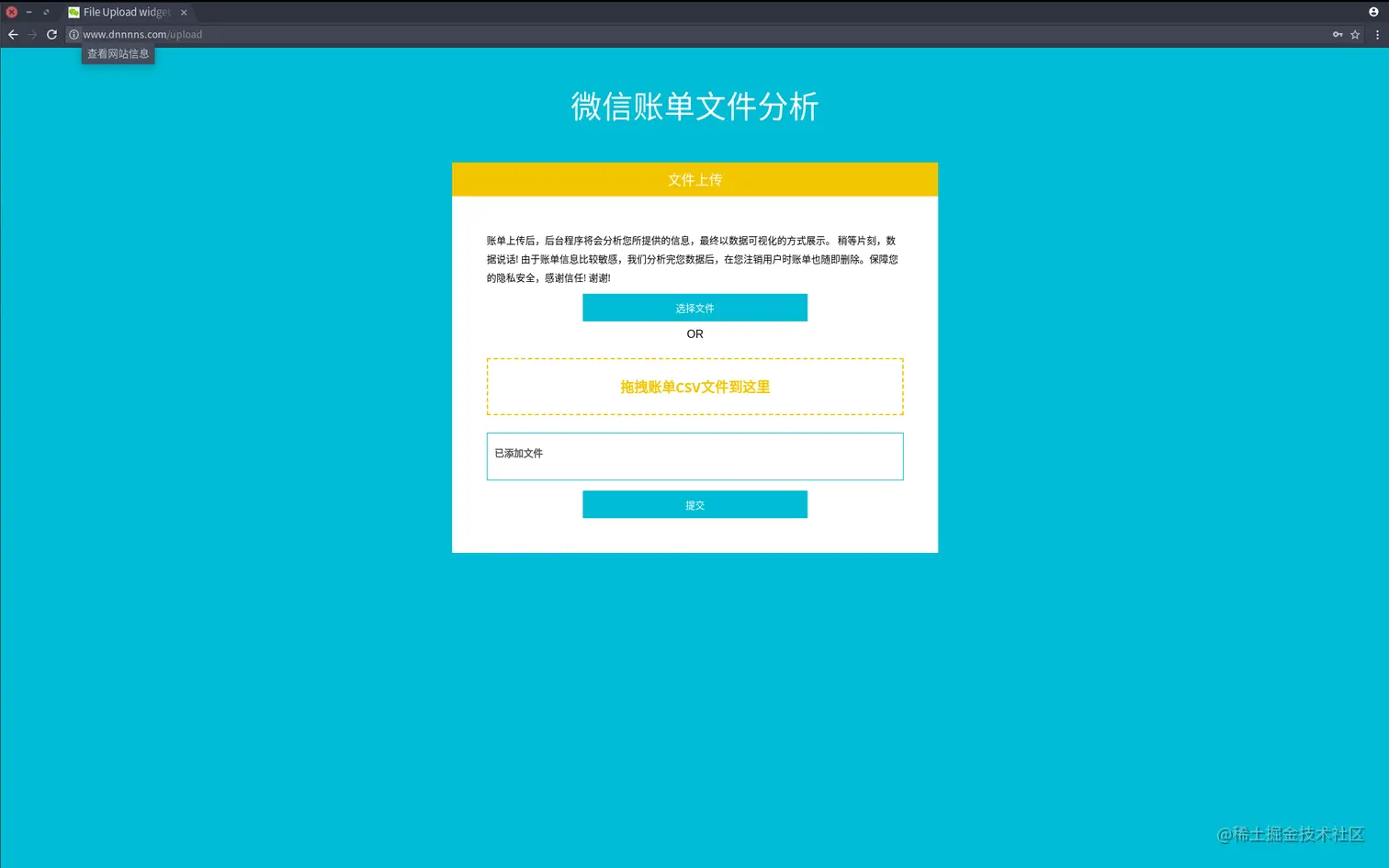
Task: Click the 已添加文件 file list area
Action: pos(694,456)
